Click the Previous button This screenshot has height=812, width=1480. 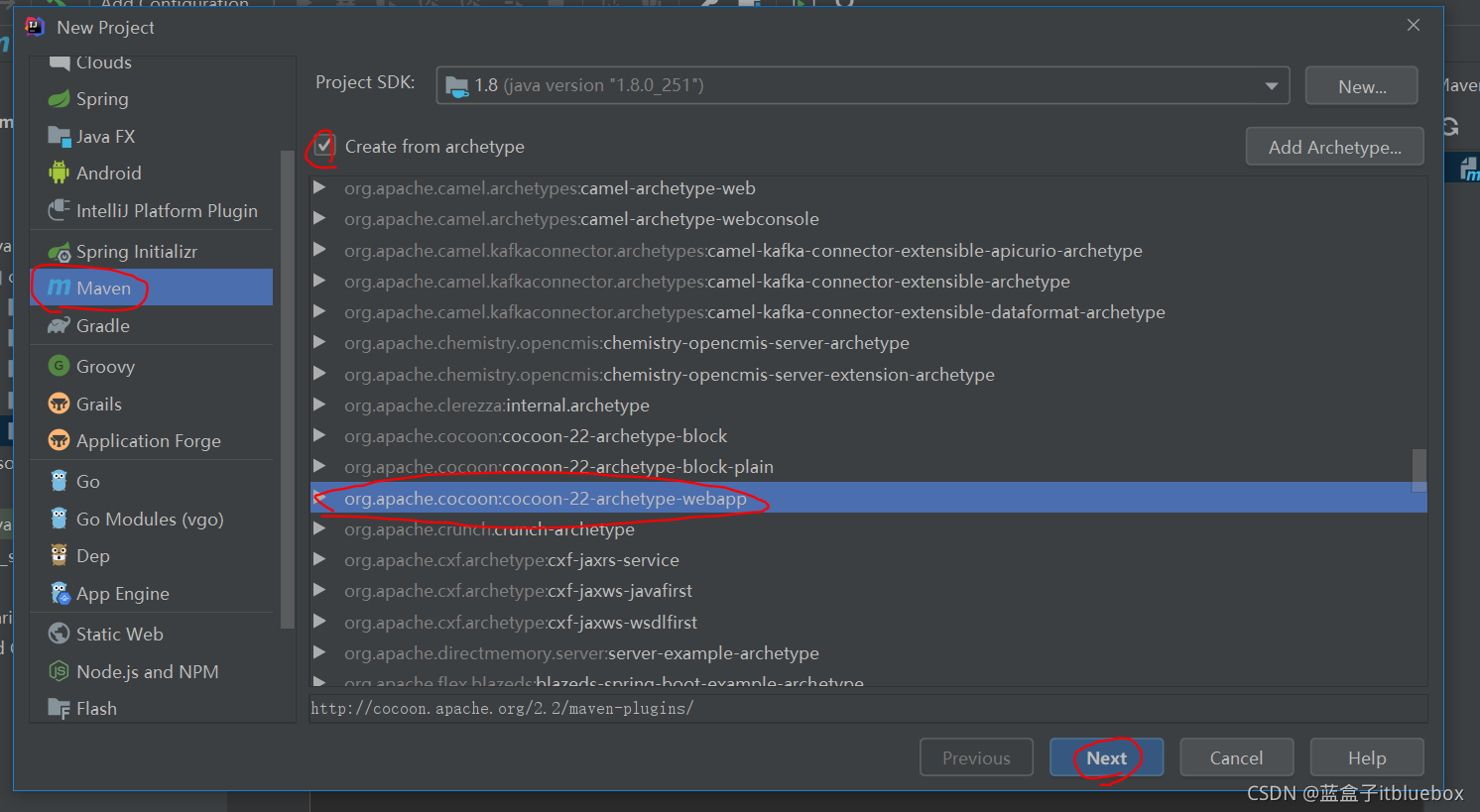click(x=976, y=757)
